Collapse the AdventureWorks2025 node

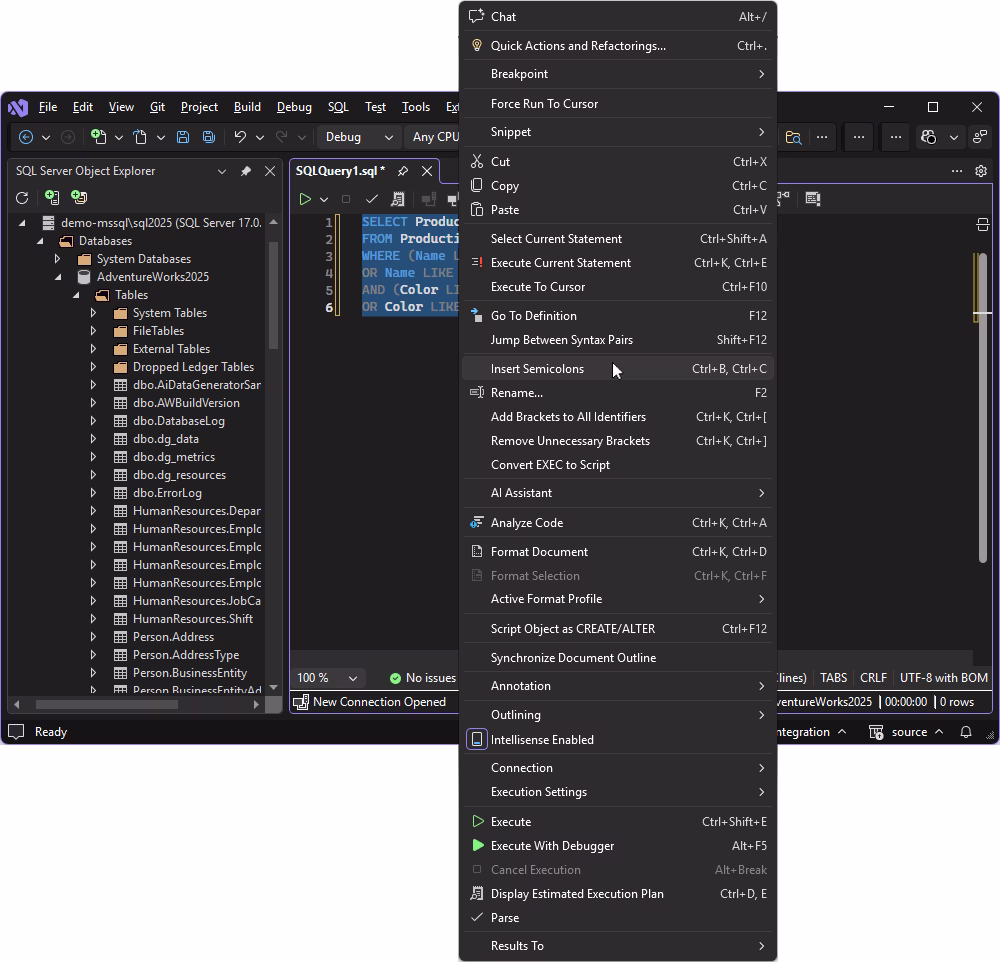pos(58,277)
